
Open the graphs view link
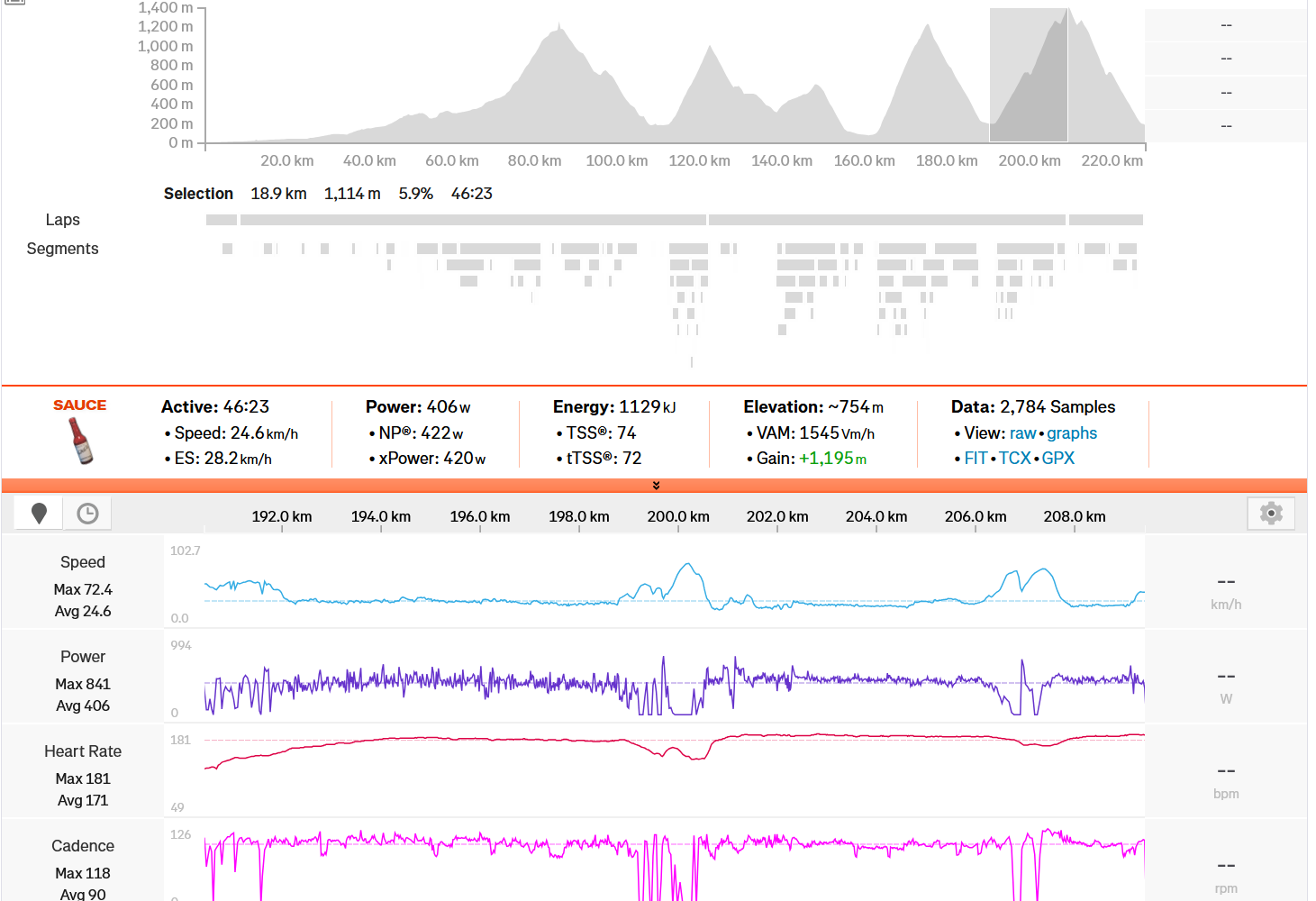[1072, 433]
